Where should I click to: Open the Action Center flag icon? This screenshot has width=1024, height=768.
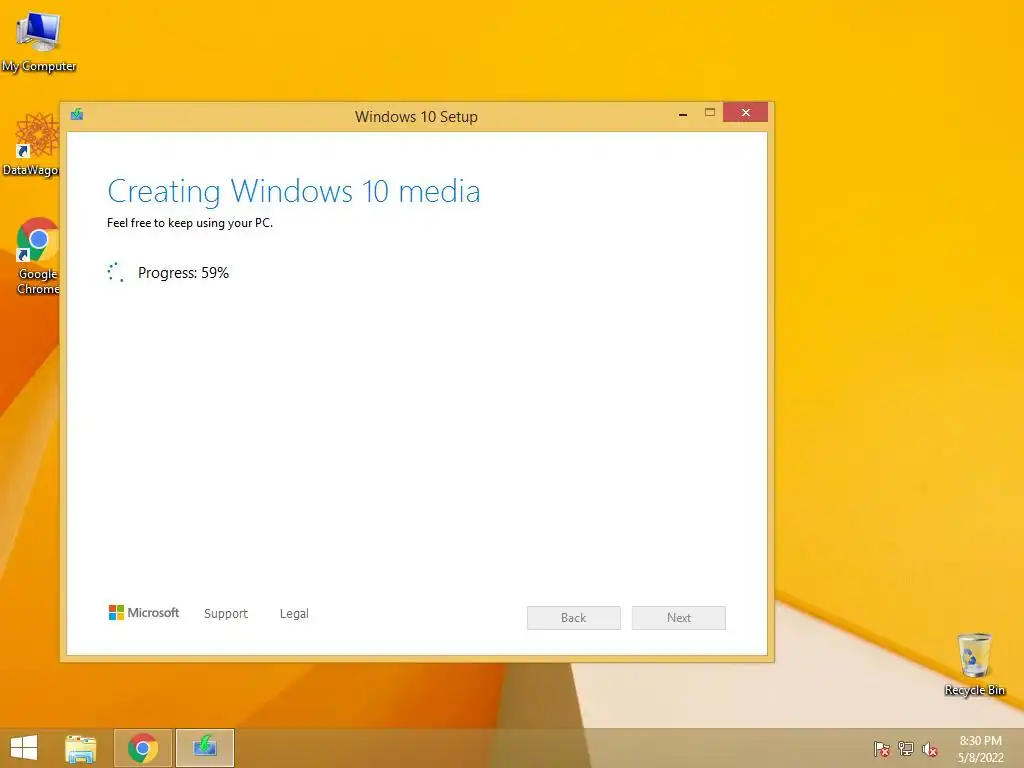(881, 748)
